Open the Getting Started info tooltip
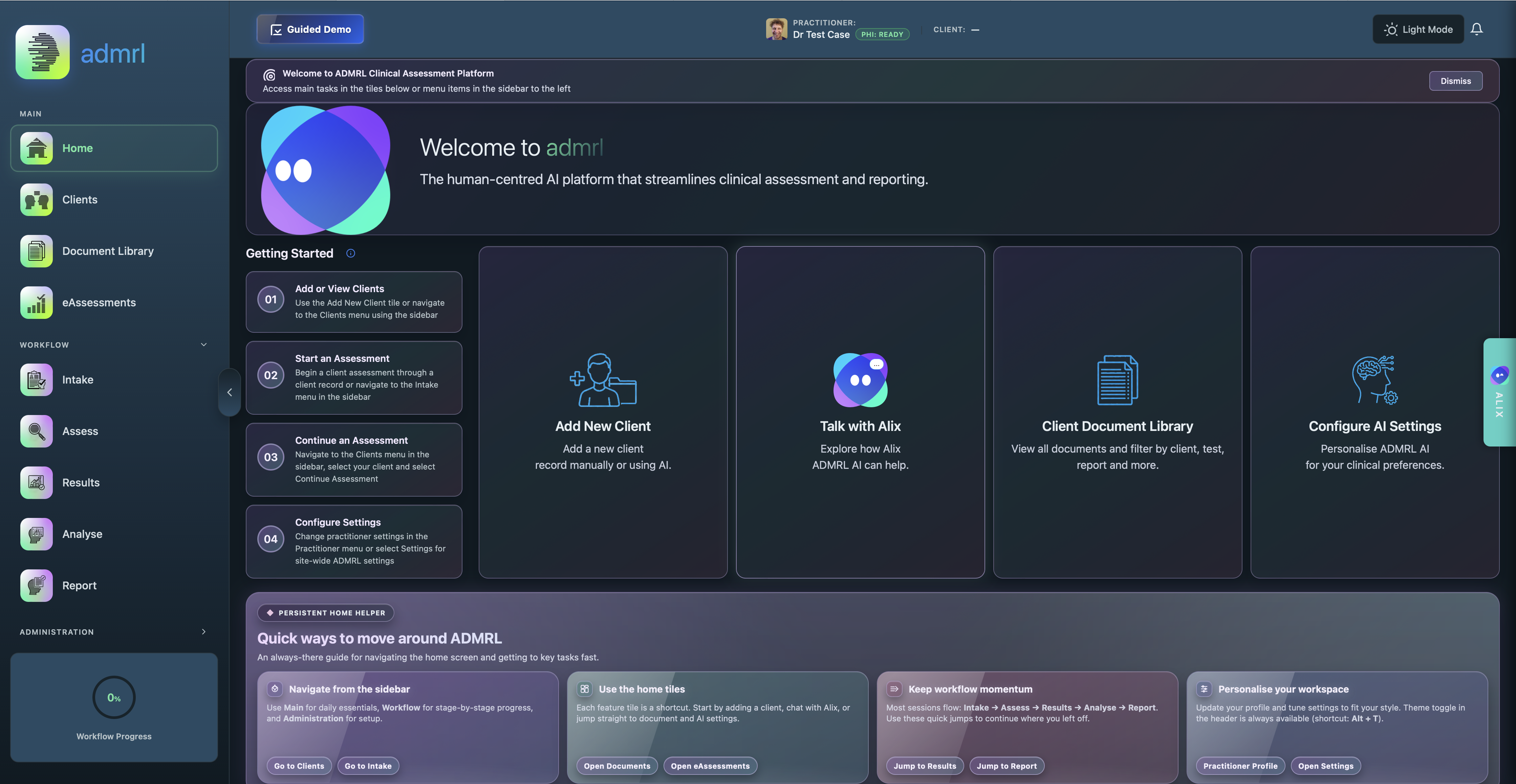The width and height of the screenshot is (1516, 784). (x=350, y=253)
